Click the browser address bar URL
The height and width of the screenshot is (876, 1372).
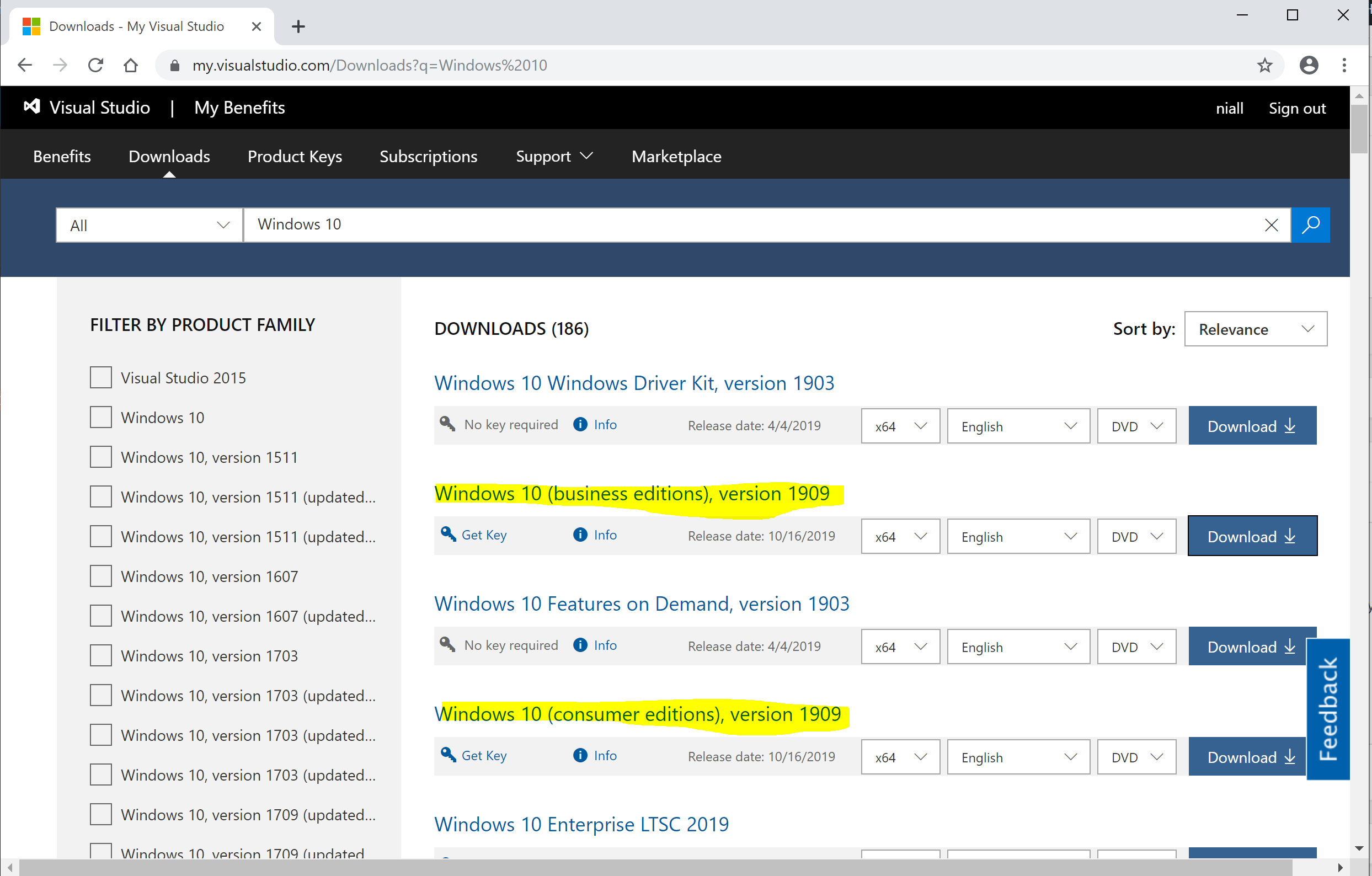point(369,66)
